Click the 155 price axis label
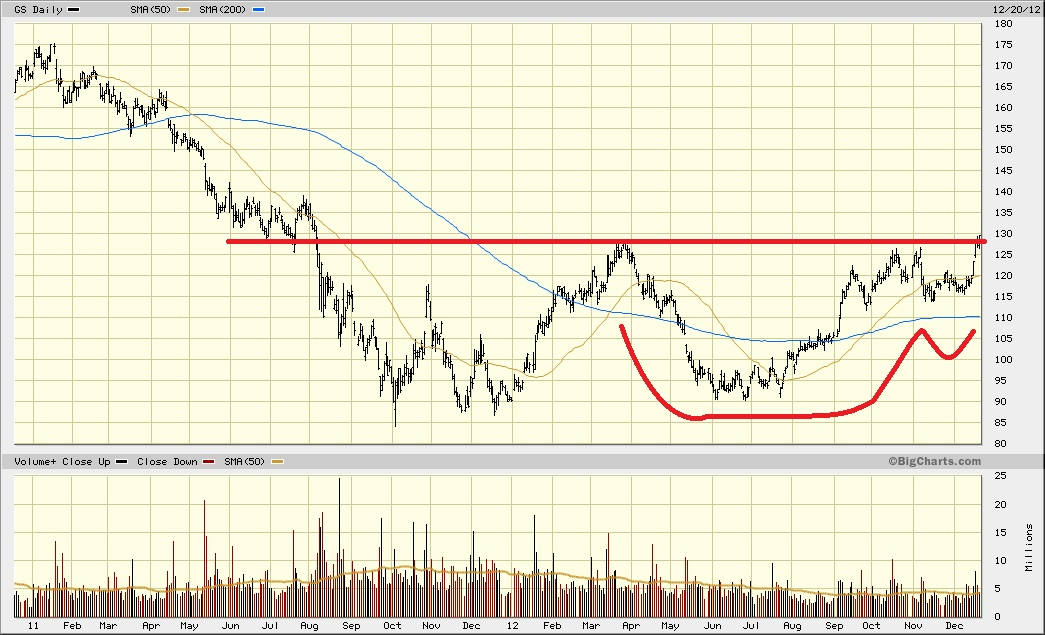The width and height of the screenshot is (1045, 635). pos(1003,129)
